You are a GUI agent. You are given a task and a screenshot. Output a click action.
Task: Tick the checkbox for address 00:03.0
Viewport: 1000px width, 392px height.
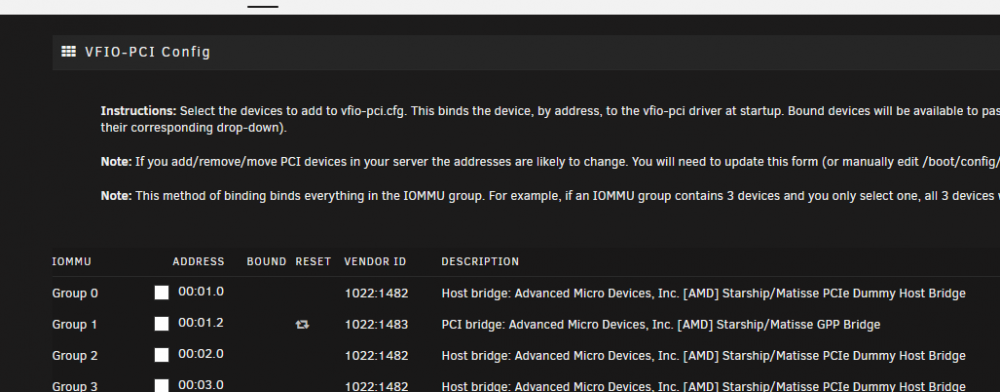[x=161, y=385]
